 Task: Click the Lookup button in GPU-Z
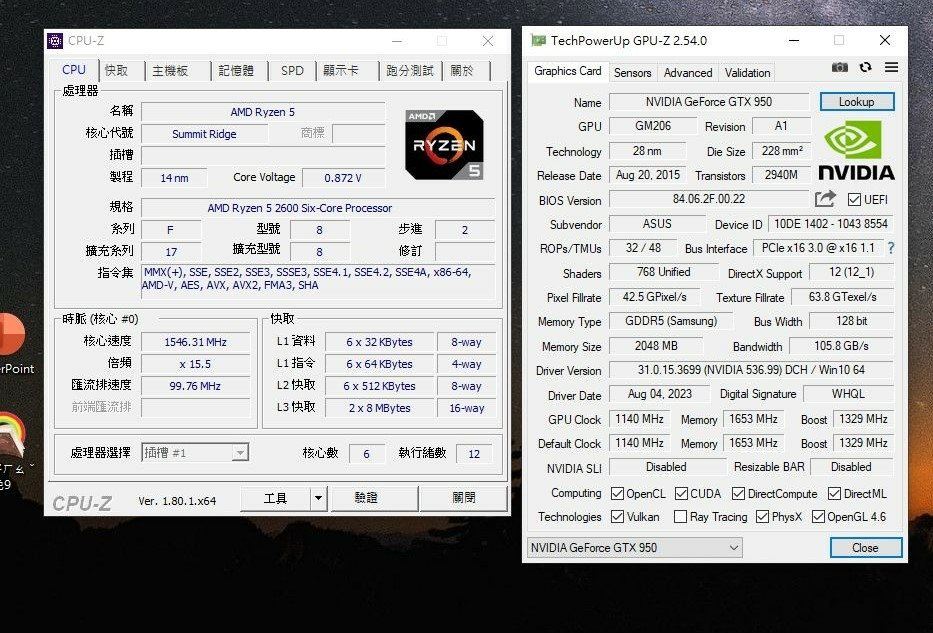(x=857, y=102)
